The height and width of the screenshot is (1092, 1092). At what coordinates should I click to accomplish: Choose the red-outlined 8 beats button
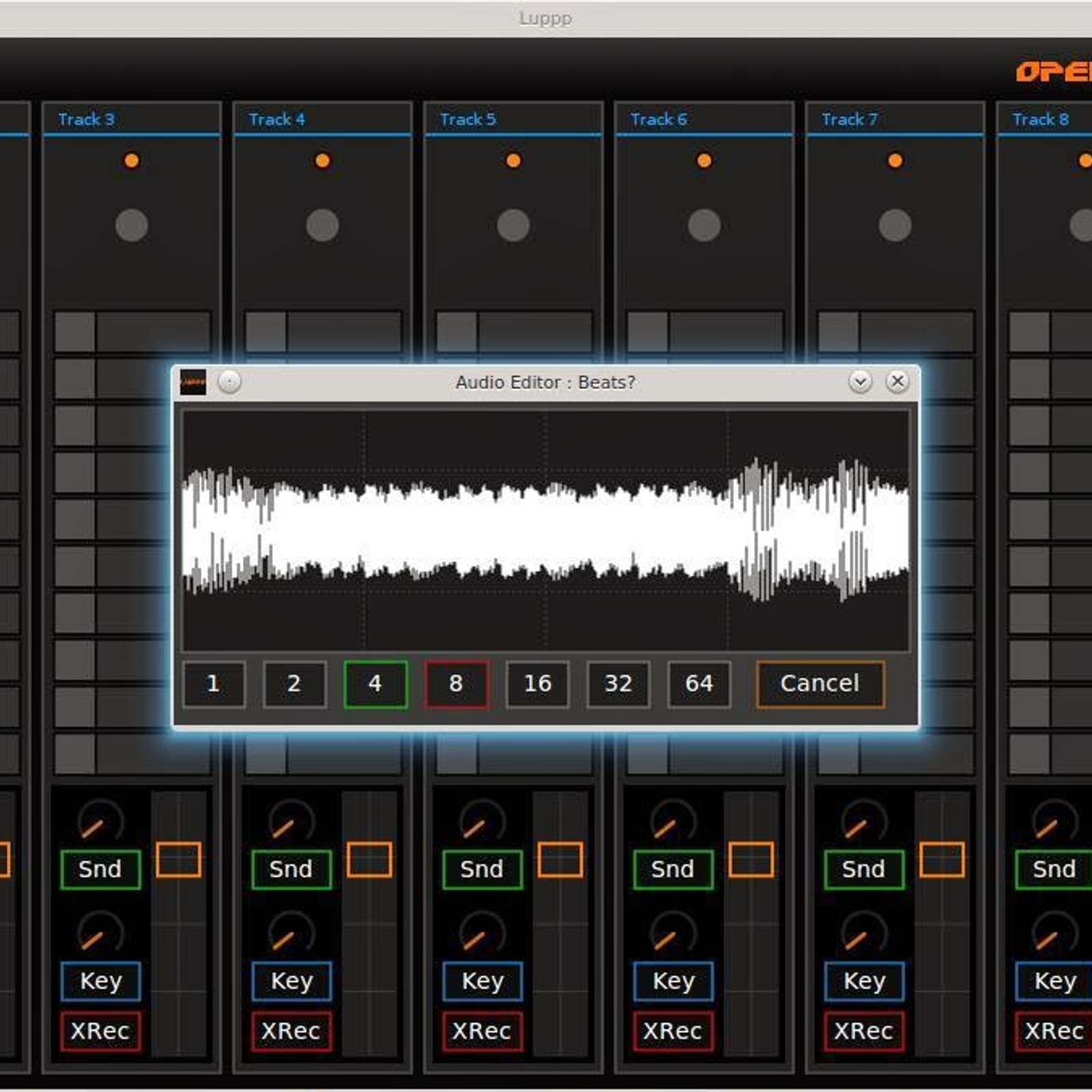pos(457,684)
